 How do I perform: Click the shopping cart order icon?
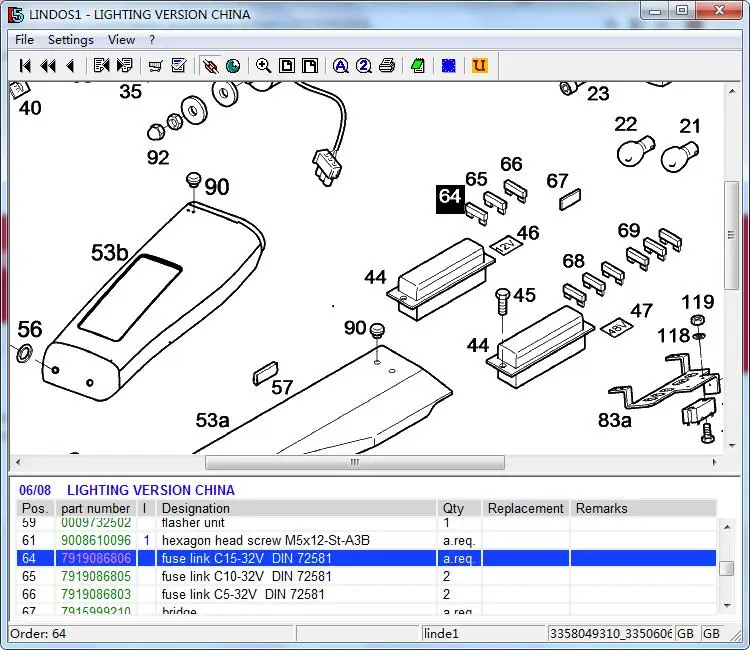155,66
